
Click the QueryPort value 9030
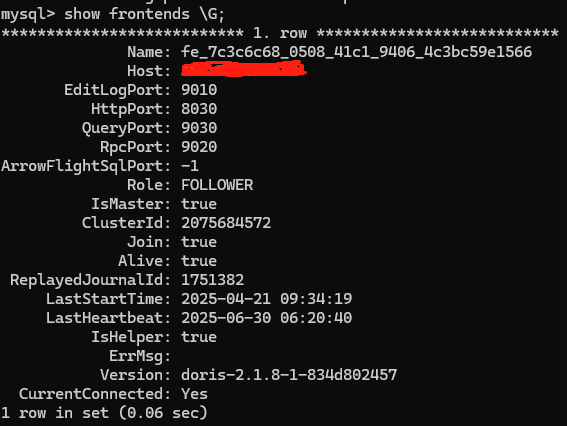(x=199, y=128)
